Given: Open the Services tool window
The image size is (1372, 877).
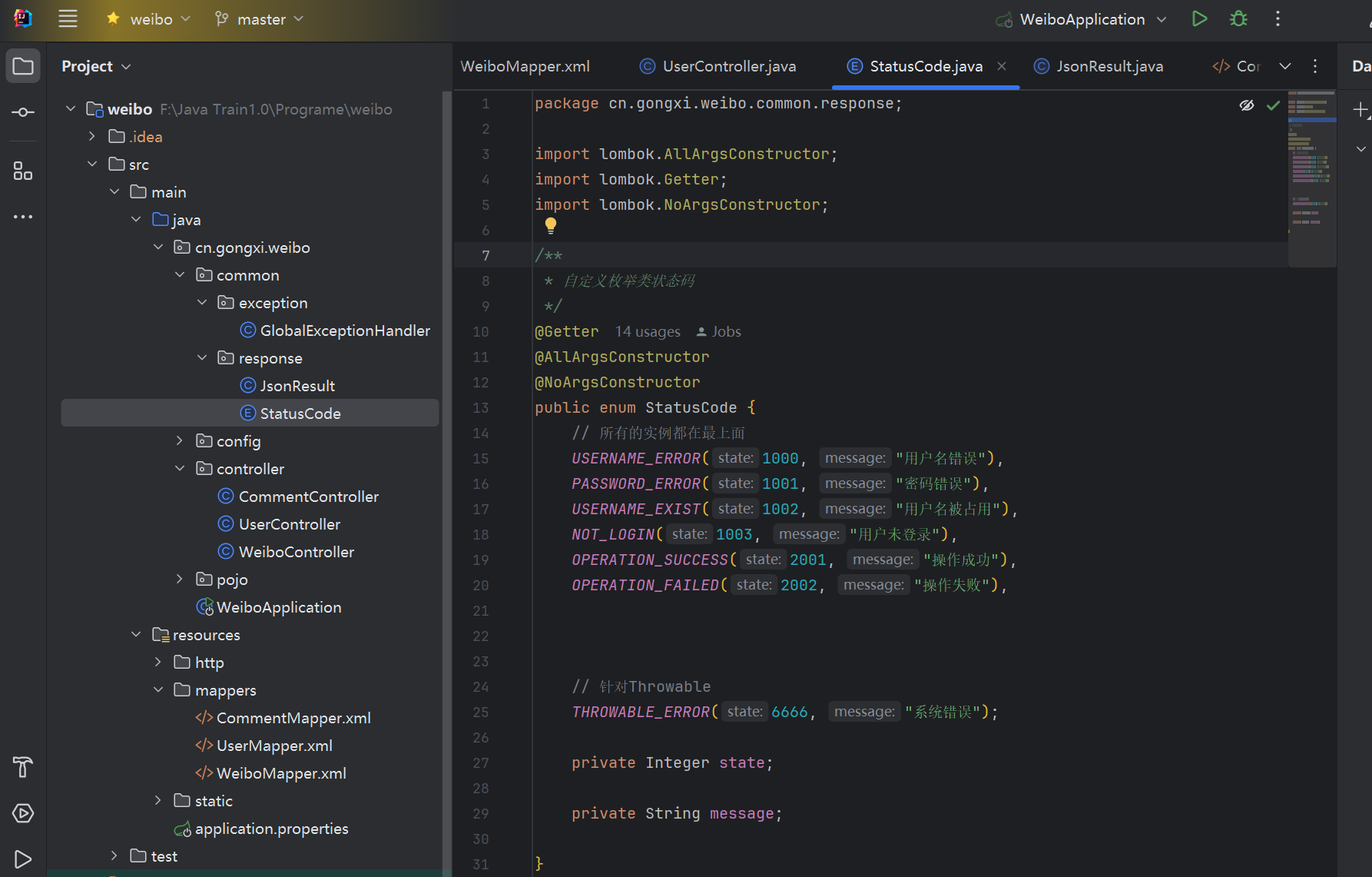Looking at the screenshot, I should coord(23,812).
